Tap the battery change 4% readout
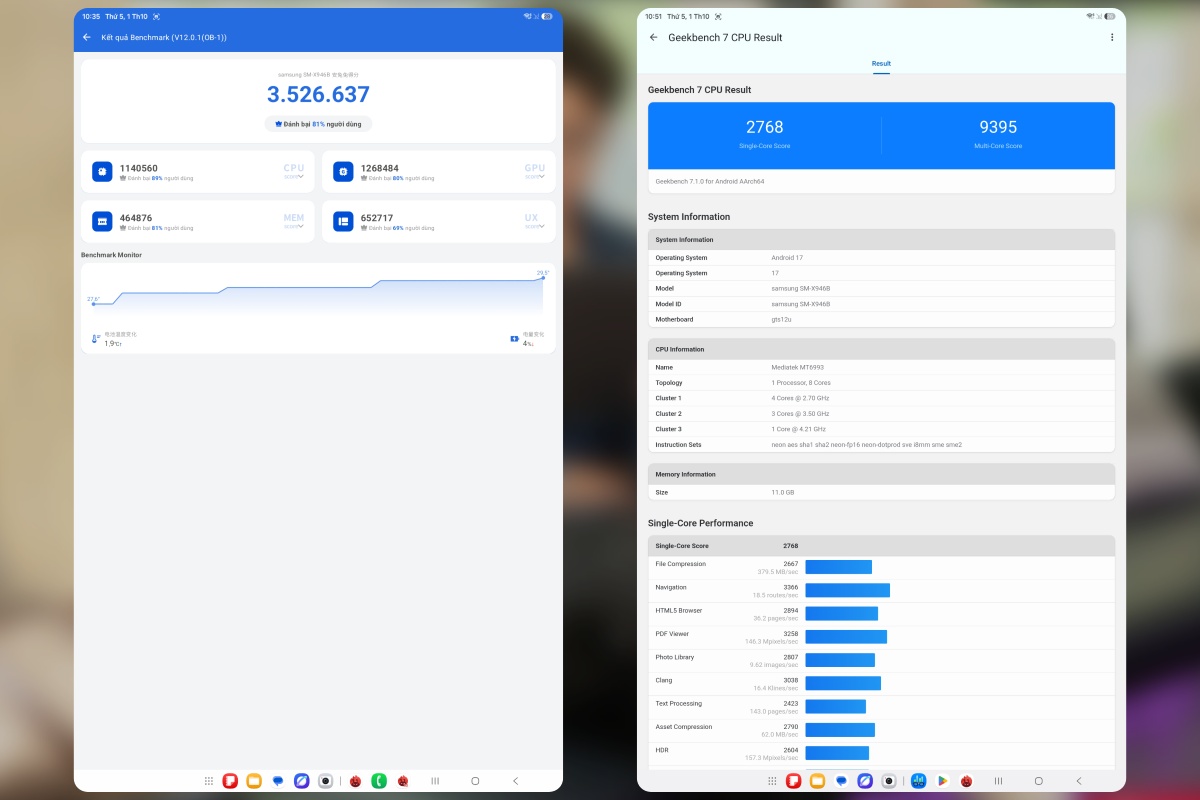 click(527, 340)
